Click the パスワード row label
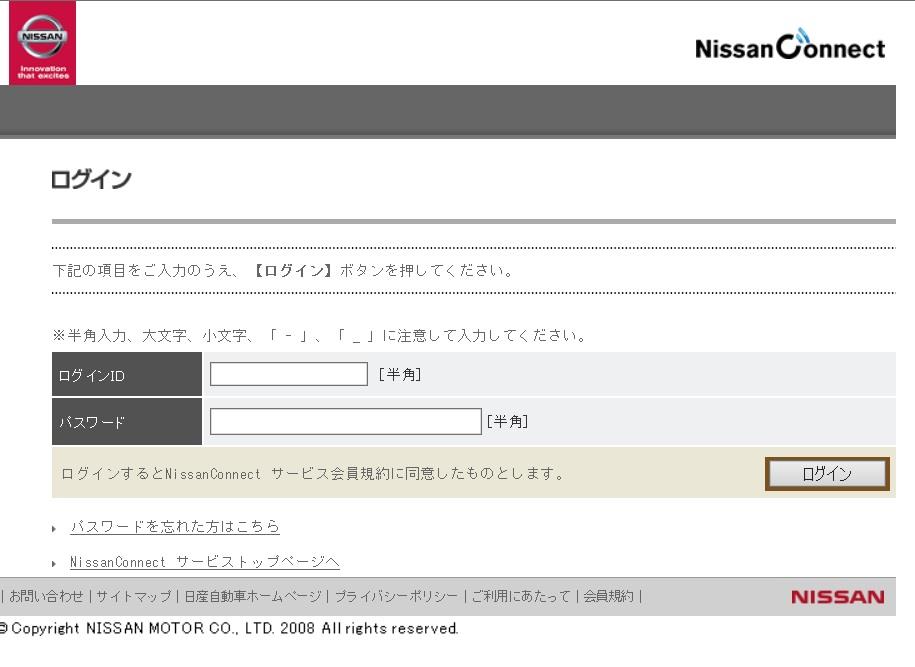Image resolution: width=915 pixels, height=667 pixels. (x=92, y=422)
